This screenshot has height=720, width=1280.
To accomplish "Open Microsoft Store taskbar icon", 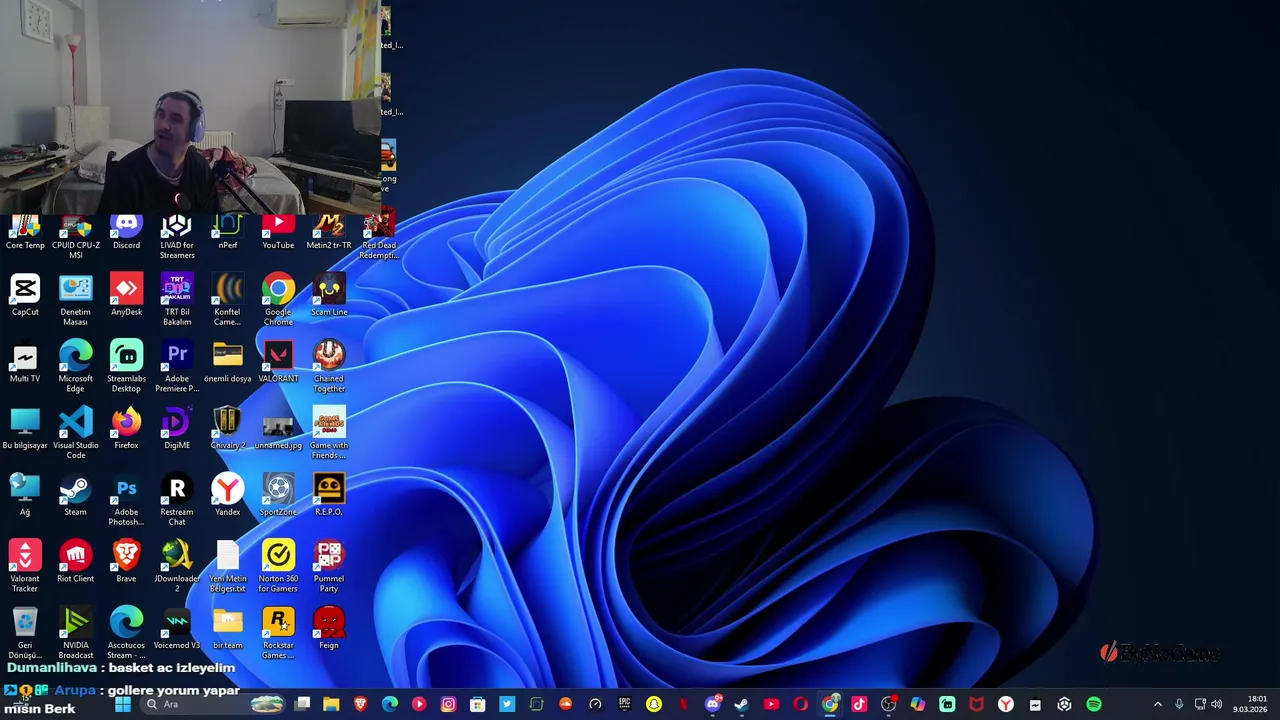I will click(x=477, y=704).
